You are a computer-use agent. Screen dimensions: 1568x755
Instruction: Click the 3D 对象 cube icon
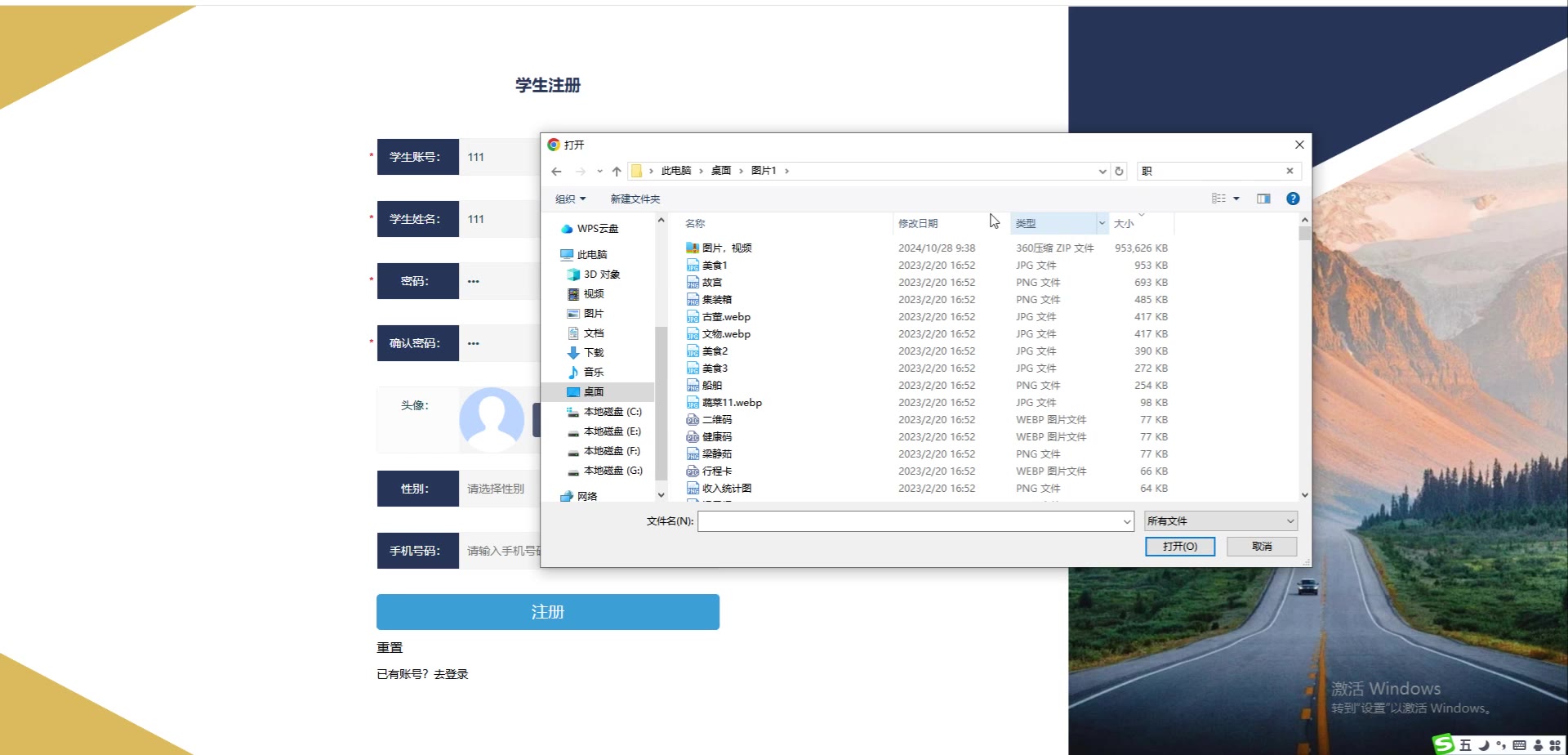(x=573, y=275)
